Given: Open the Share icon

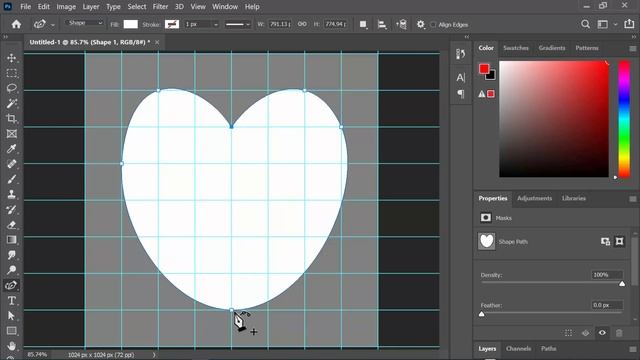Looking at the screenshot, I should point(629,24).
